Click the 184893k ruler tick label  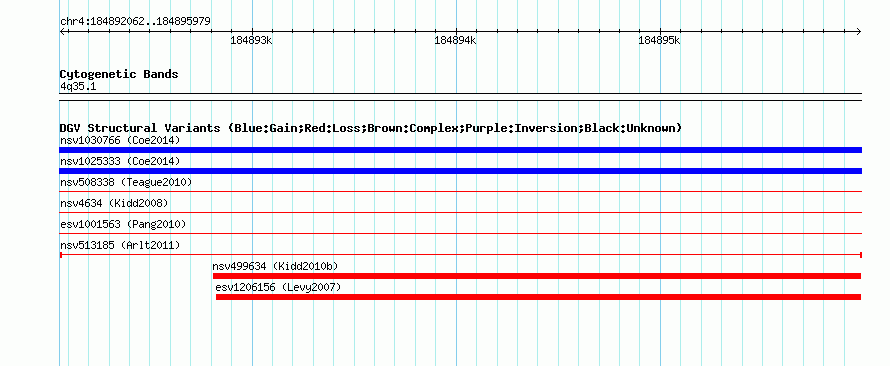tap(251, 40)
